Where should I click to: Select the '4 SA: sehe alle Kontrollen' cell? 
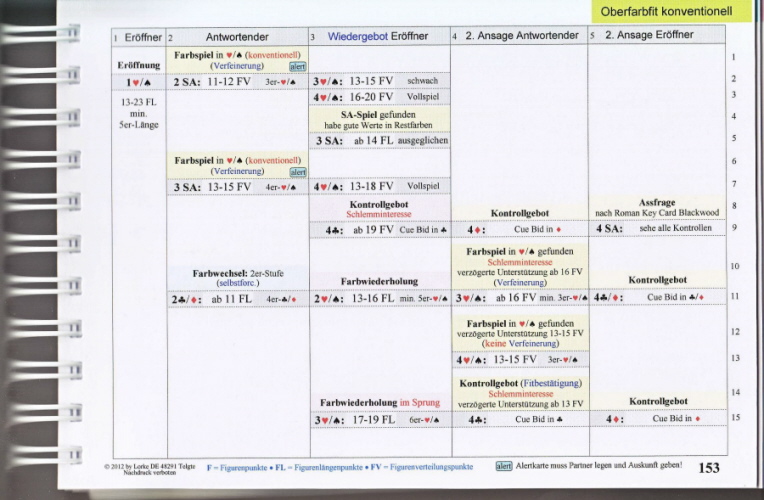657,228
